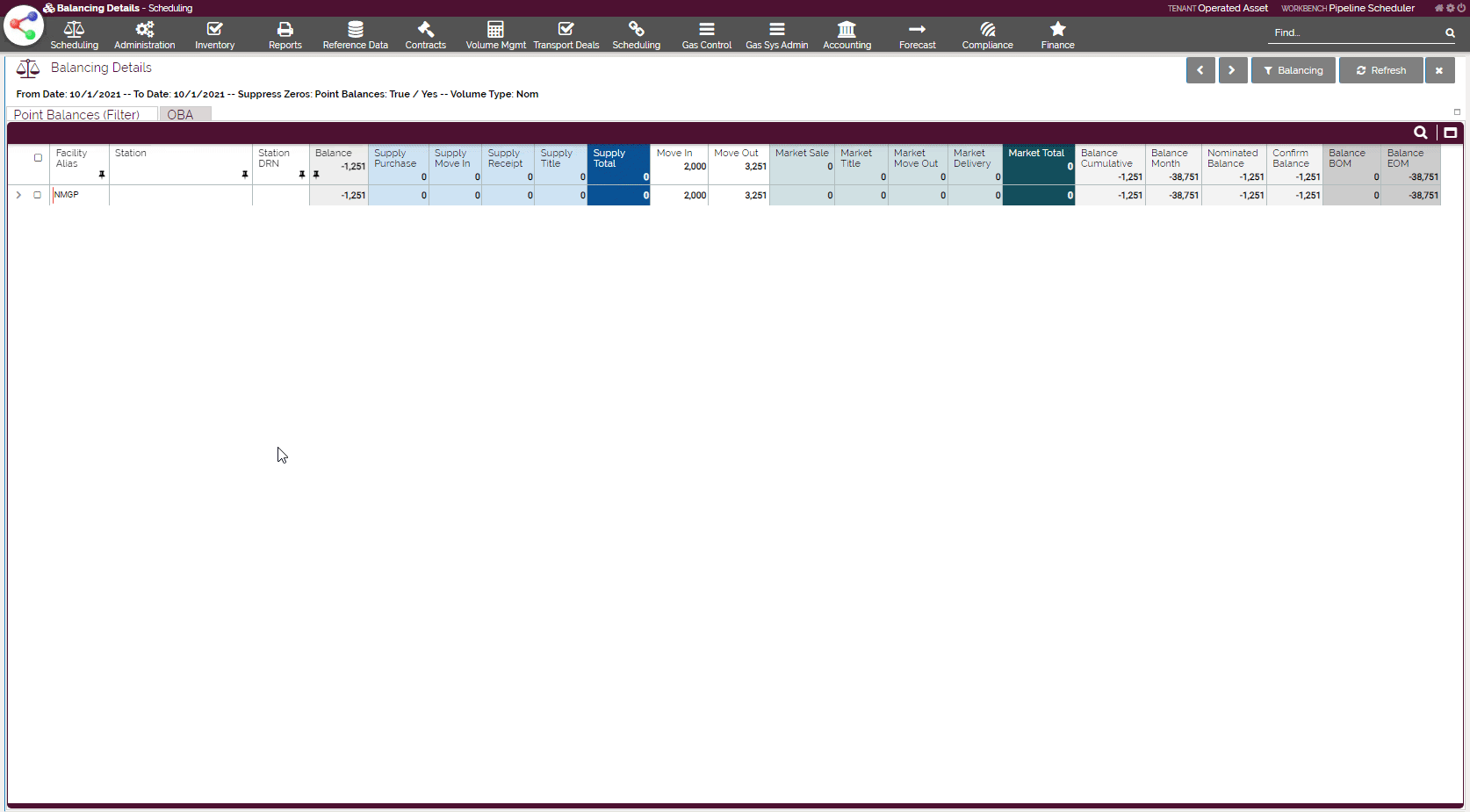The image size is (1470, 812).
Task: Click the Balancing filter button
Action: [1293, 70]
